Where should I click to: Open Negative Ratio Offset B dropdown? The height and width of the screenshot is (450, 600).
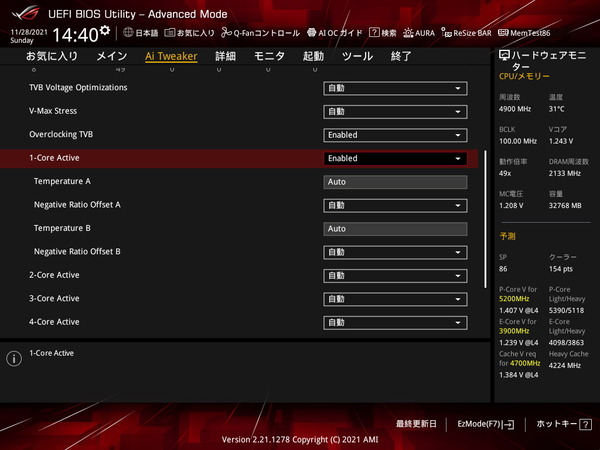pyautogui.click(x=395, y=253)
